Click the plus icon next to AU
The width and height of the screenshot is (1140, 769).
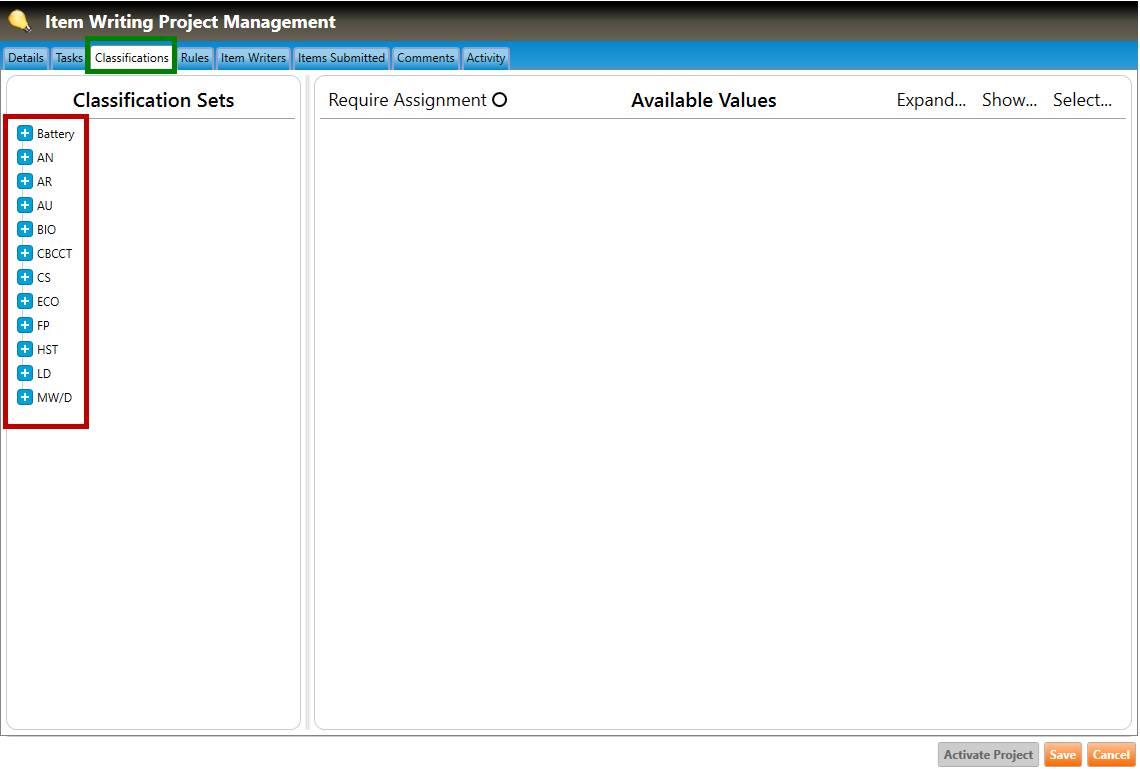tap(26, 205)
